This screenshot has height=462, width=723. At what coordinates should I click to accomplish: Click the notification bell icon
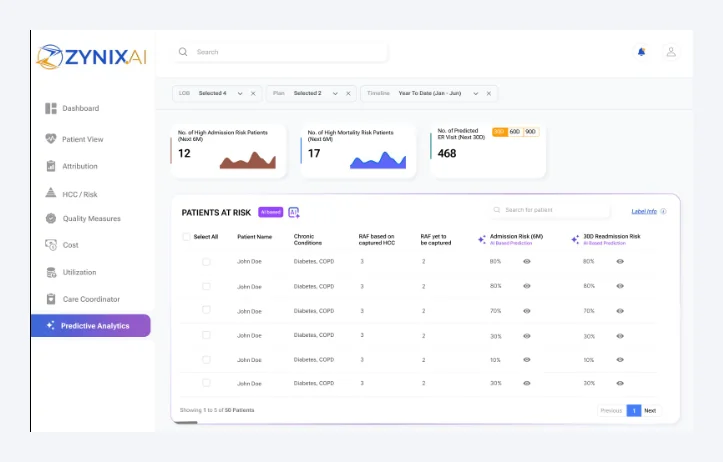coord(641,52)
